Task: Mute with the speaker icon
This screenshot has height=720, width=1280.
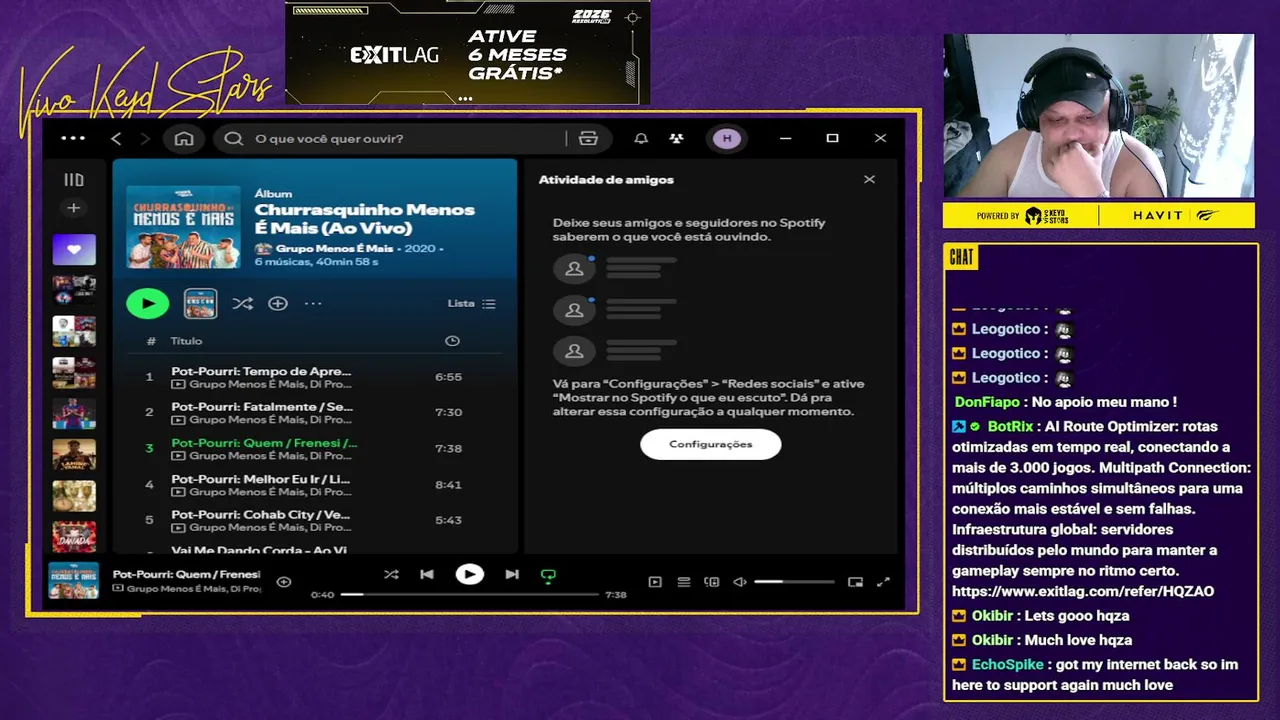Action: [x=740, y=582]
